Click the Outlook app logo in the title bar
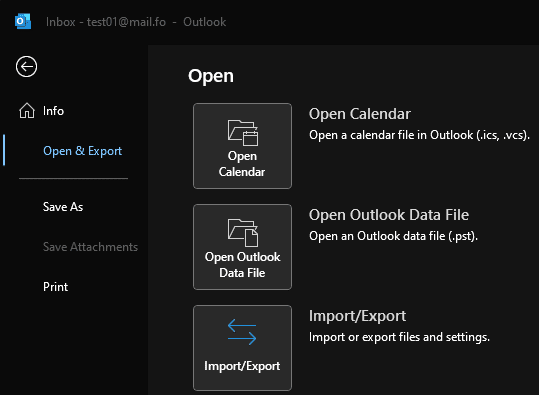The width and height of the screenshot is (539, 395). [23, 21]
